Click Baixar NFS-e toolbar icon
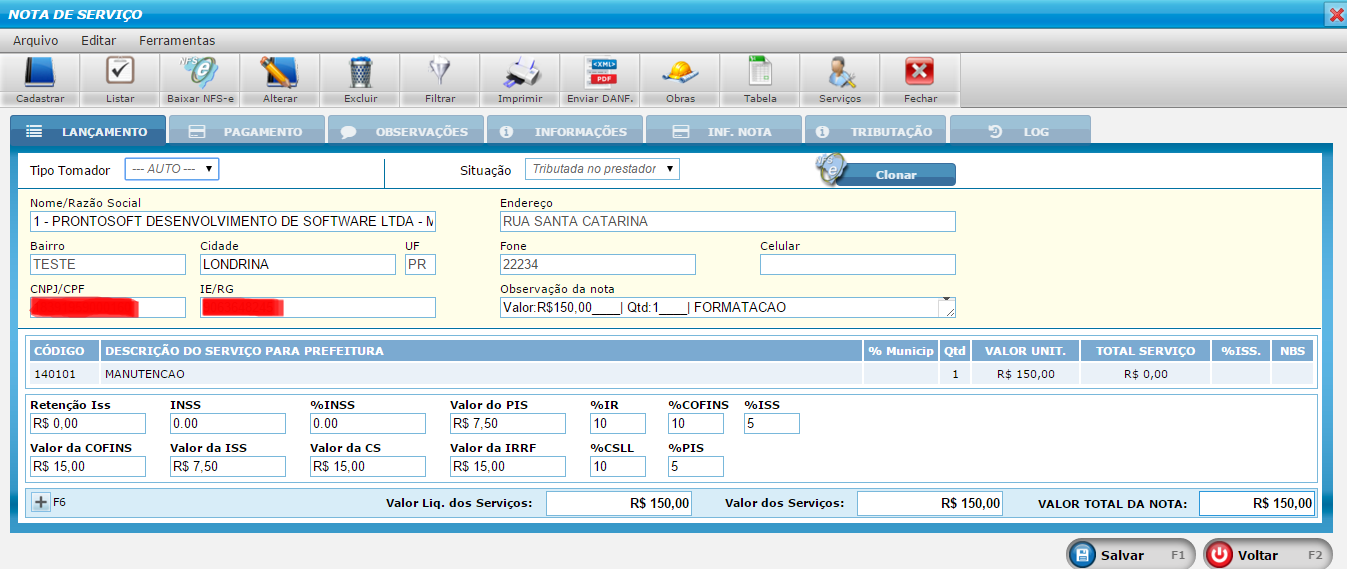1347x569 pixels. pos(200,74)
